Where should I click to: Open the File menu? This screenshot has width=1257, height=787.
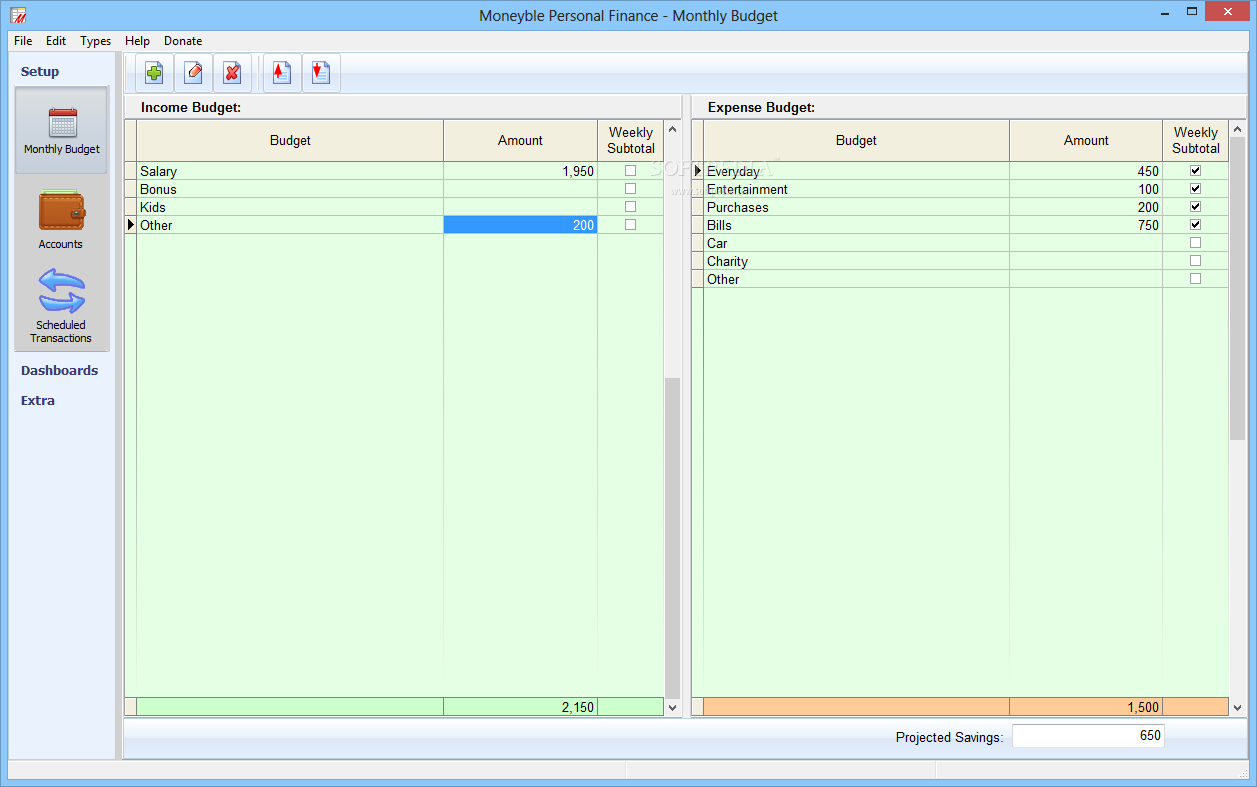coord(23,41)
